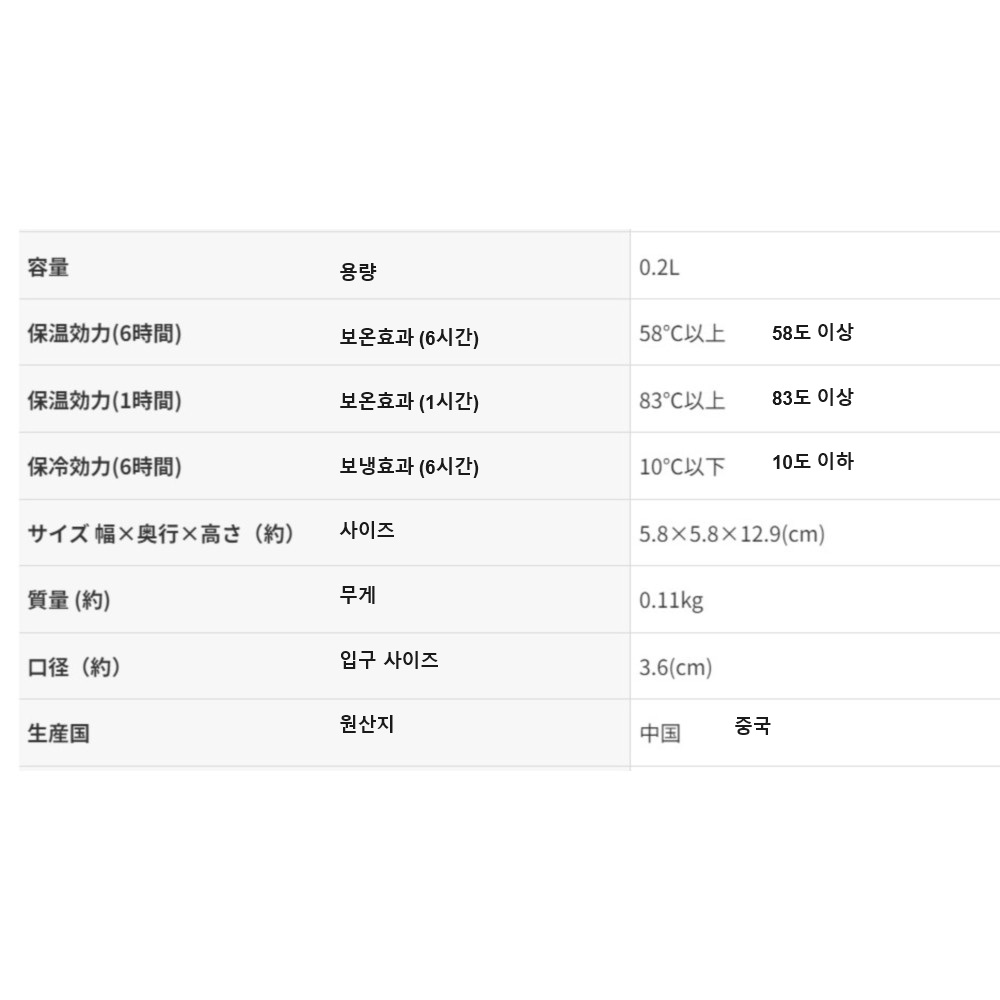
Task: Click the Korean text 83도 이상
Action: (x=812, y=397)
